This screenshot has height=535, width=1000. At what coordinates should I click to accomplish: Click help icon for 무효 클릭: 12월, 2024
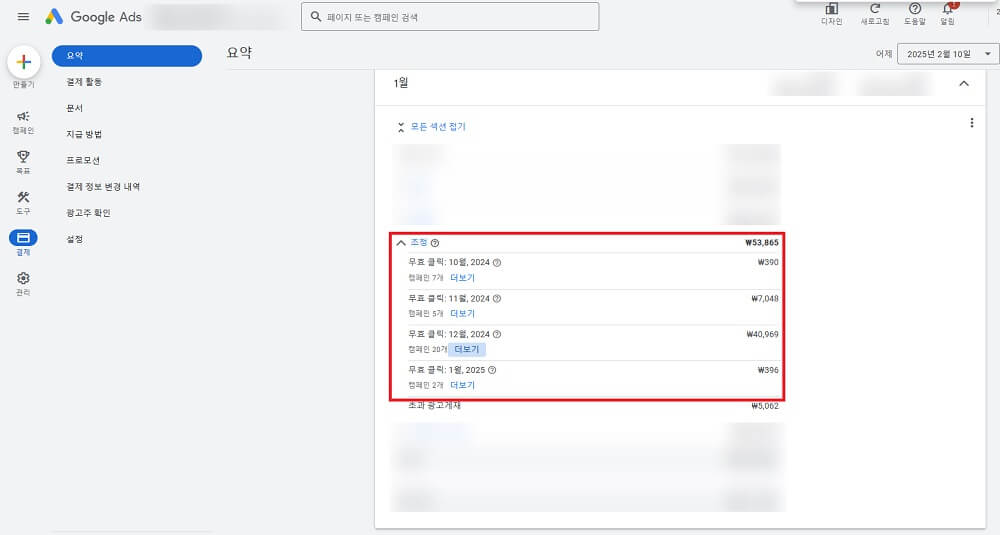point(497,334)
